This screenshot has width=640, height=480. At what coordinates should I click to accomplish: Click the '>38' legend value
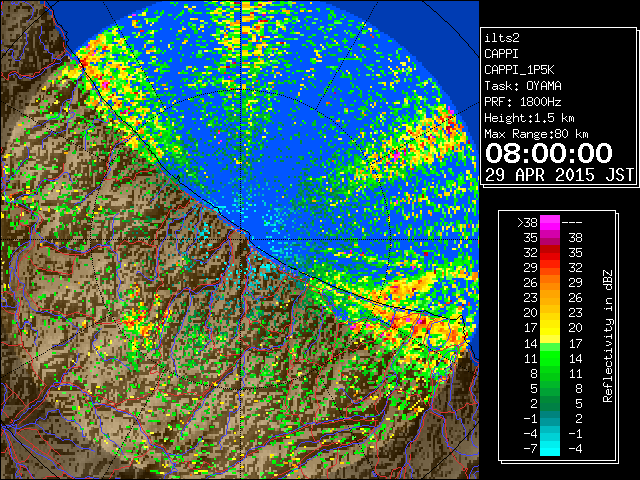tap(527, 222)
